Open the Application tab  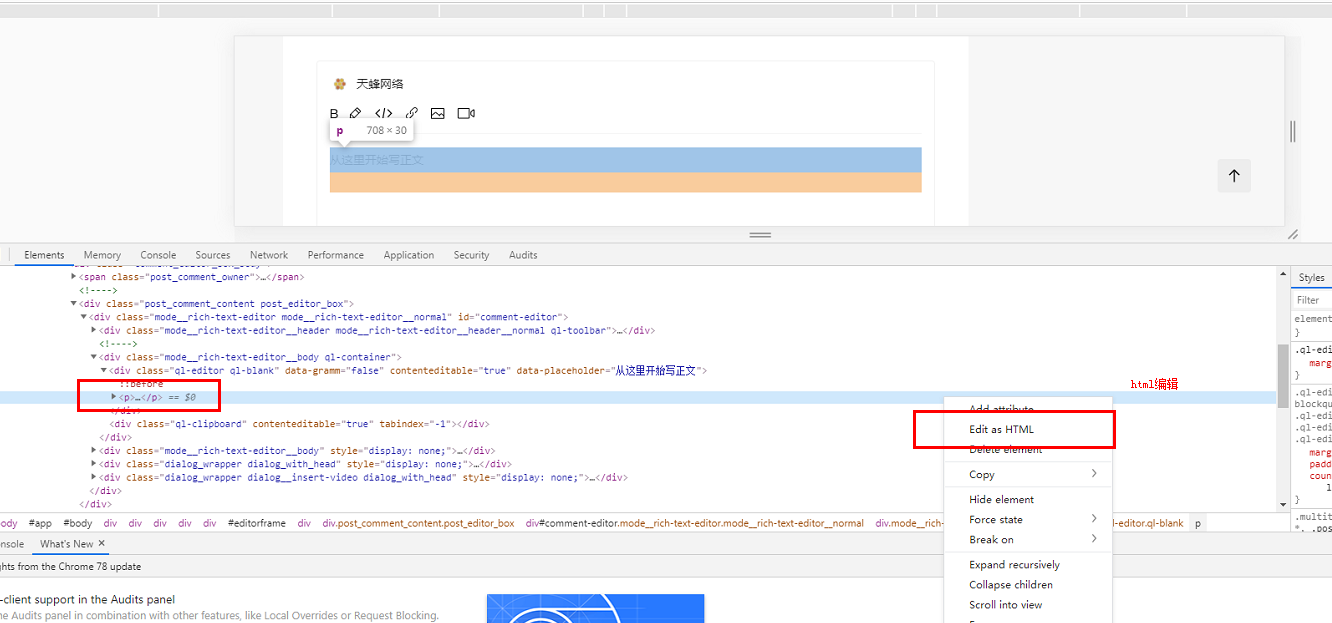coord(409,255)
